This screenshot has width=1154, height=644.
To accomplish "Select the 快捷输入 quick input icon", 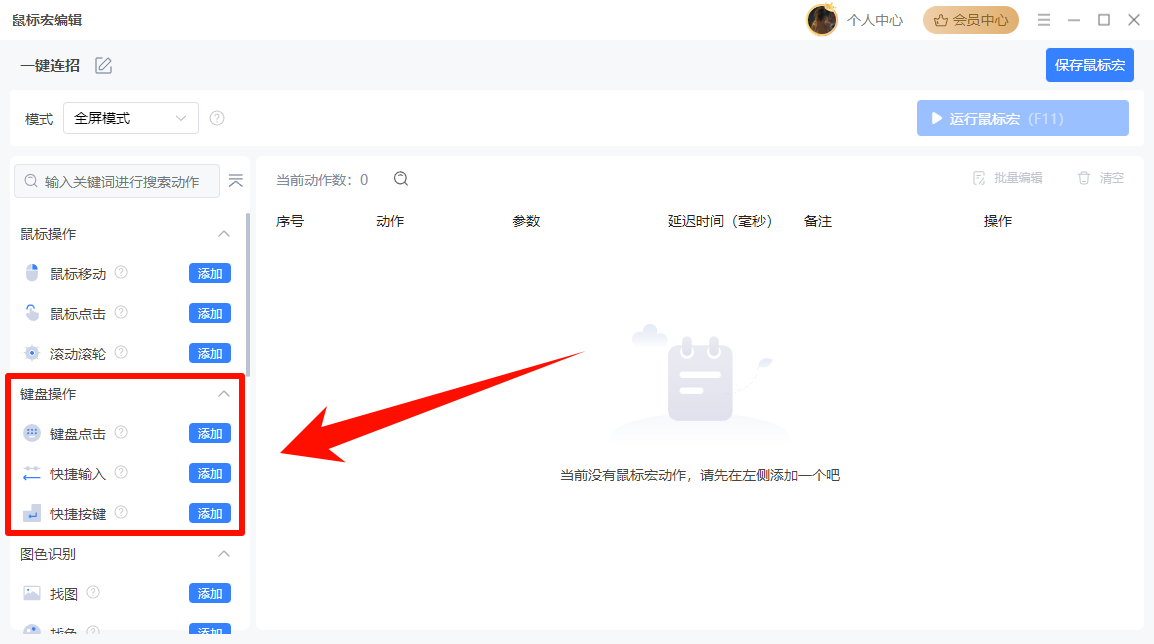I will (x=32, y=472).
